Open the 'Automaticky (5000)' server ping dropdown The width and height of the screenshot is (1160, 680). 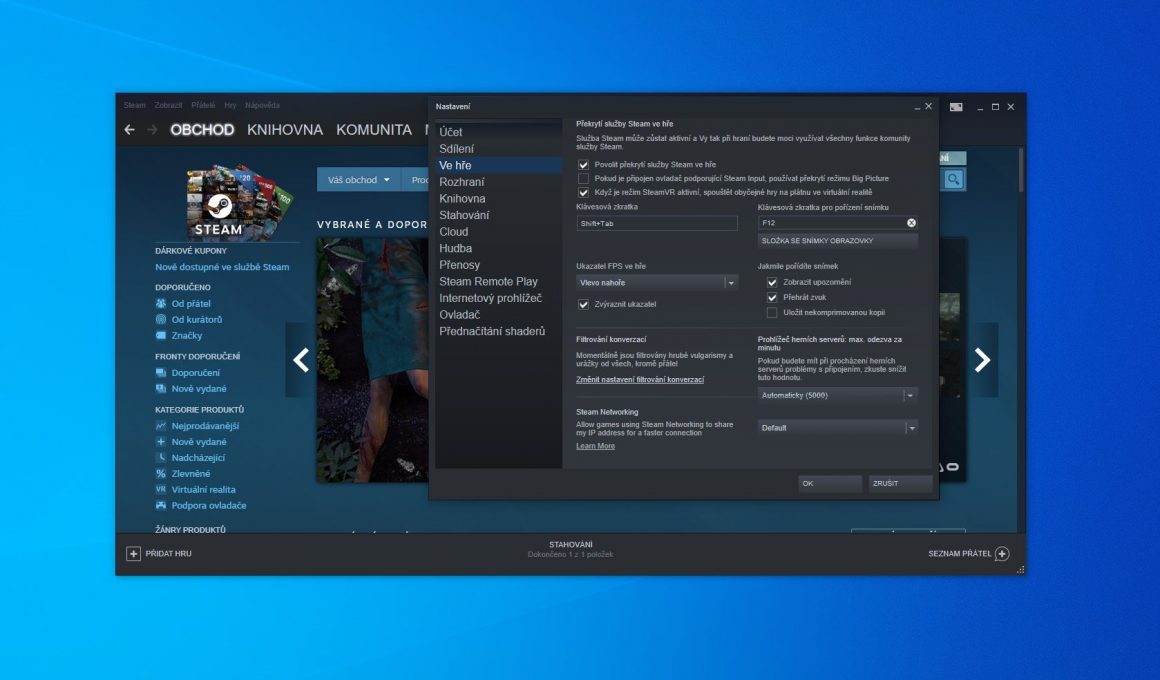point(837,395)
